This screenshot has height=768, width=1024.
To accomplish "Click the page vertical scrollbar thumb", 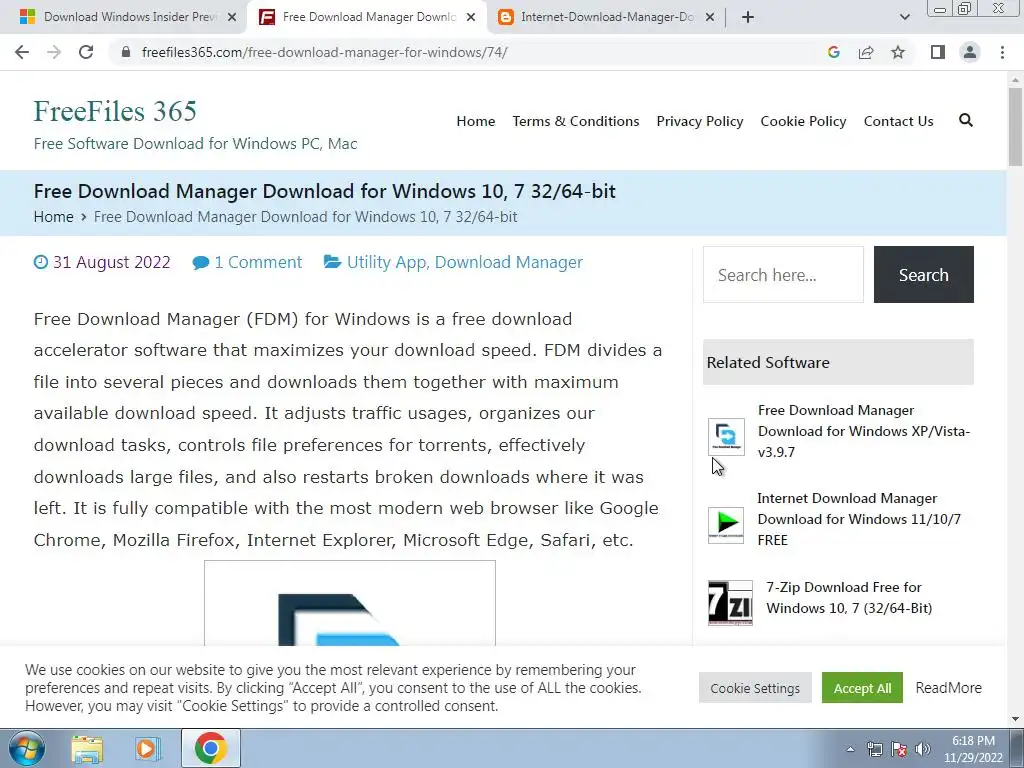I will point(1015,126).
